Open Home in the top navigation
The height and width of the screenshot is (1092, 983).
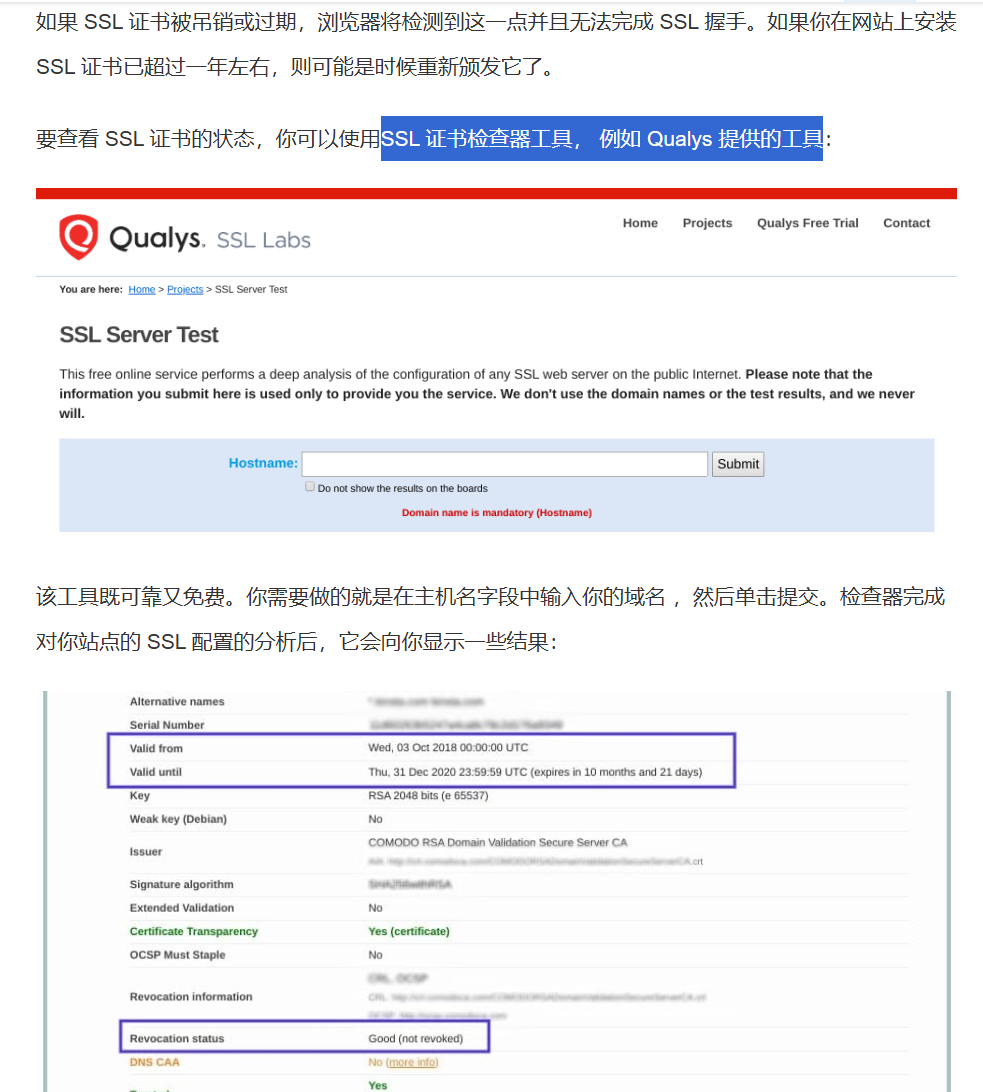[x=640, y=223]
